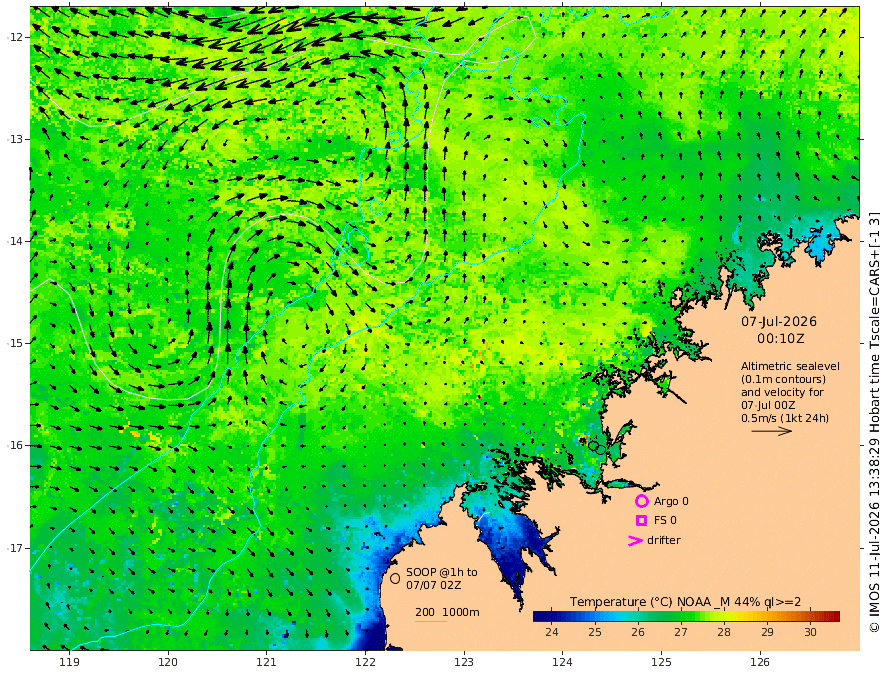This screenshot has width=880, height=680.
Task: Click the date text 07-Jul-2026
Action: point(778,322)
